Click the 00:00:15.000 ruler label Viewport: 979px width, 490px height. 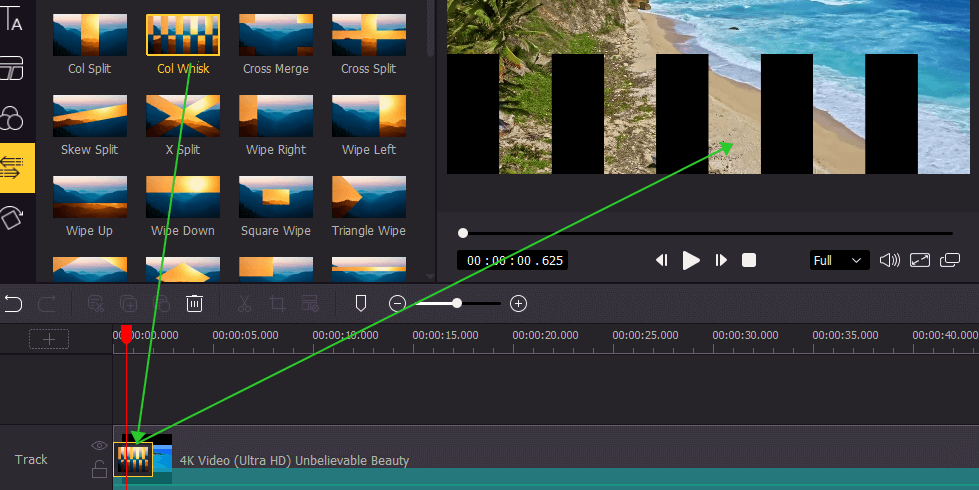[445, 335]
